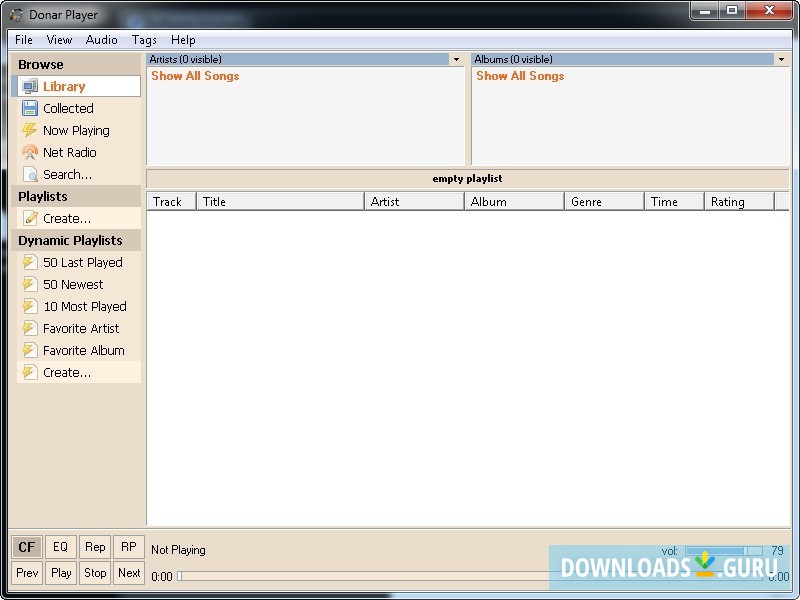Click the Donar Player title bar icon

16,15
